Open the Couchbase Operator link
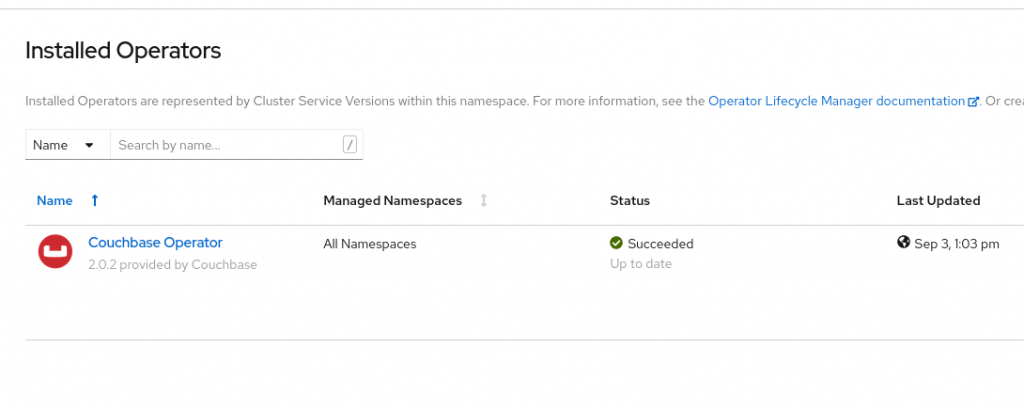This screenshot has width=1024, height=411. (155, 243)
